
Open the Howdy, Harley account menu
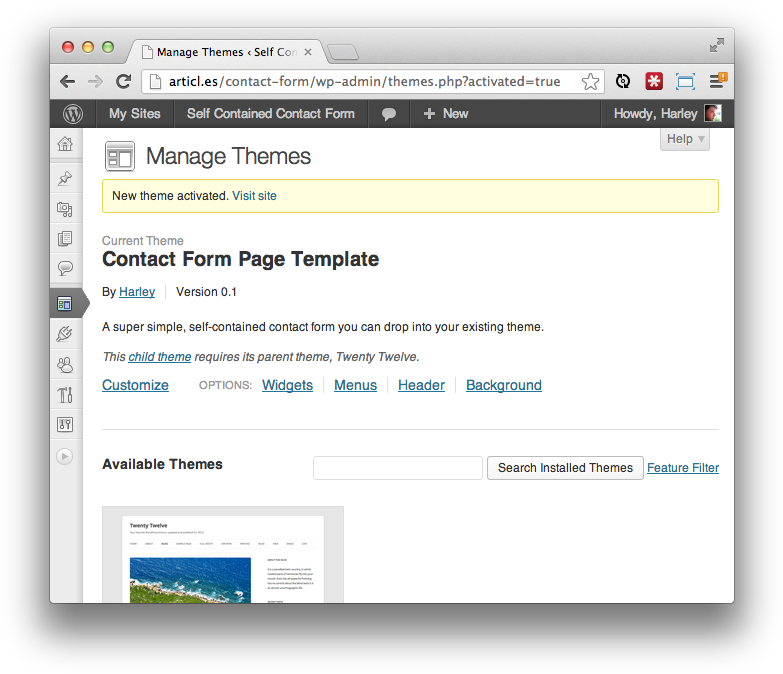(667, 114)
